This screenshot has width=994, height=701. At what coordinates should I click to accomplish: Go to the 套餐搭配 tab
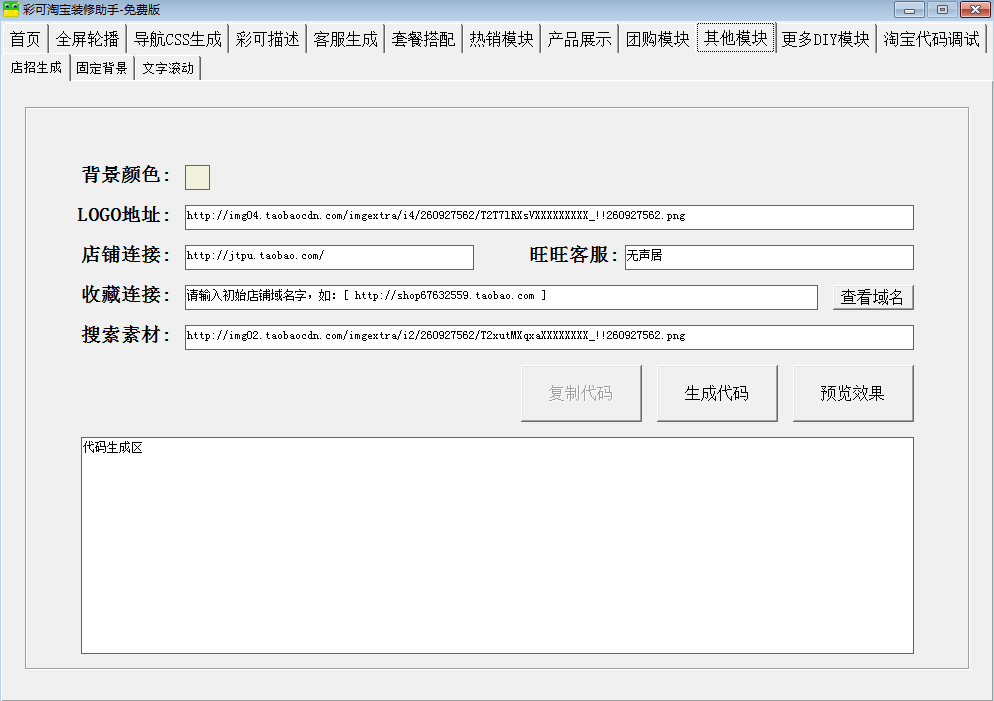423,40
